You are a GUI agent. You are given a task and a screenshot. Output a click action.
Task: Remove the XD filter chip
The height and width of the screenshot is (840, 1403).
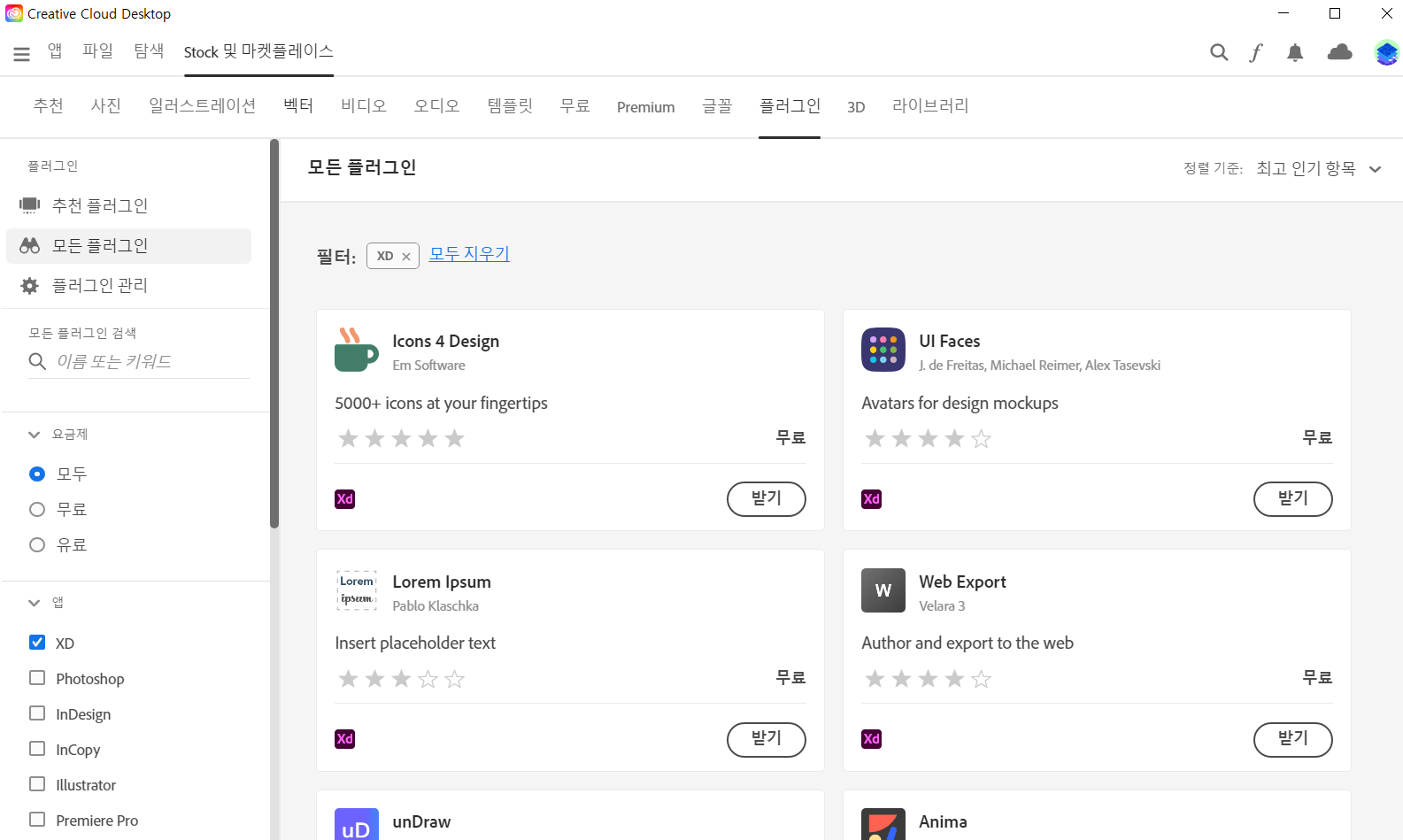point(406,257)
